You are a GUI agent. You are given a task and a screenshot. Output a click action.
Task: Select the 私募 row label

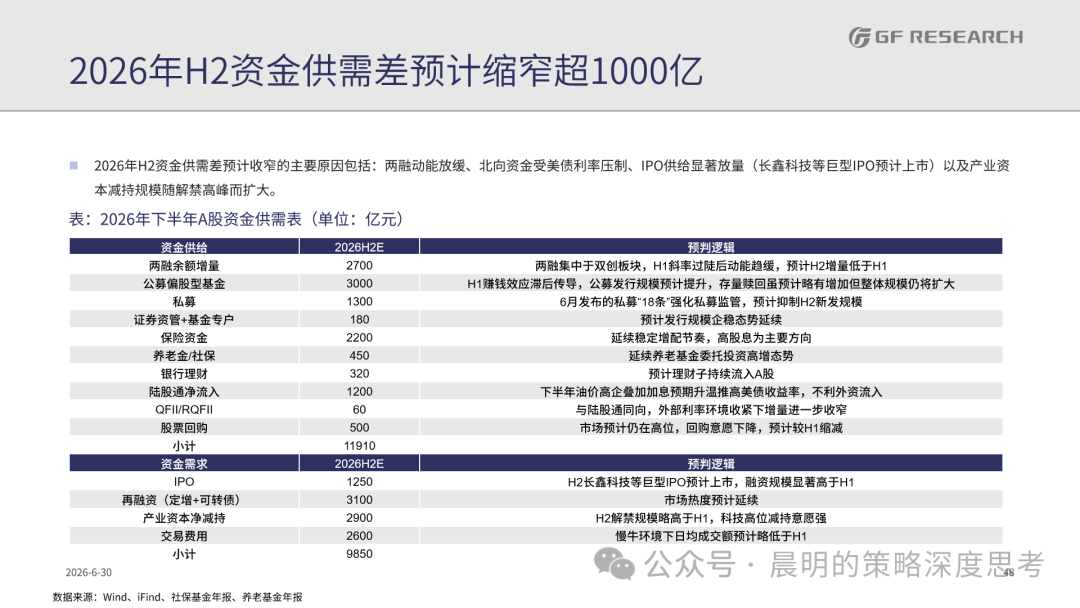(x=184, y=302)
